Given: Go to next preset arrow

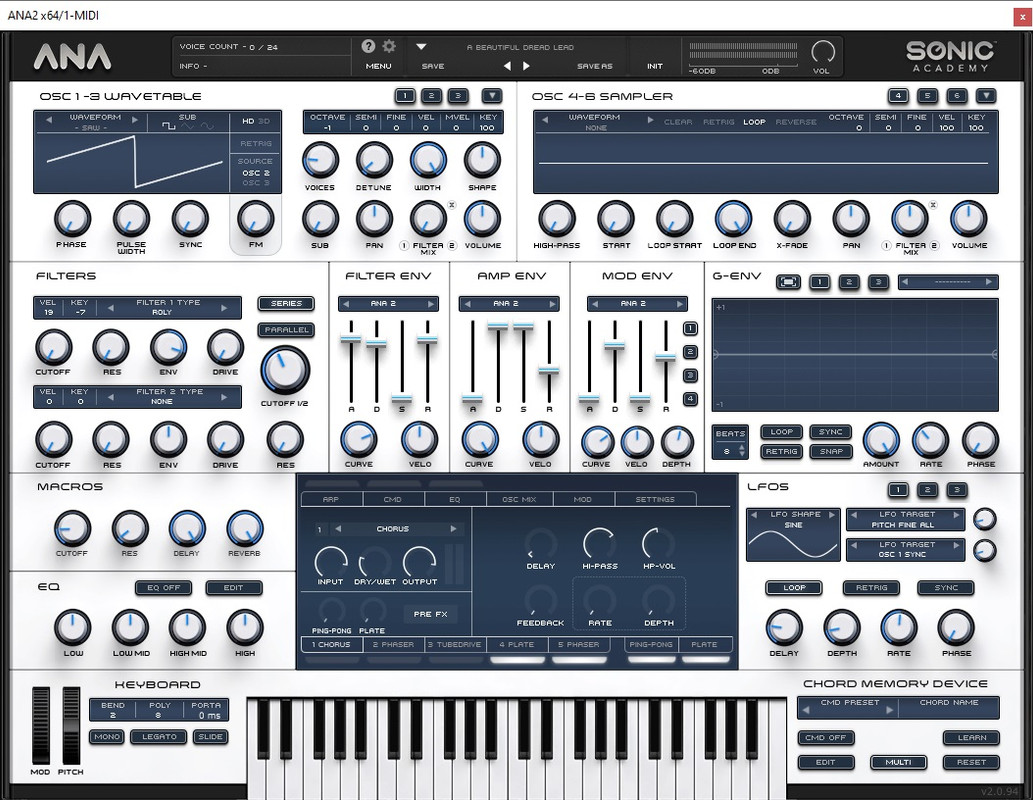Looking at the screenshot, I should [526, 66].
